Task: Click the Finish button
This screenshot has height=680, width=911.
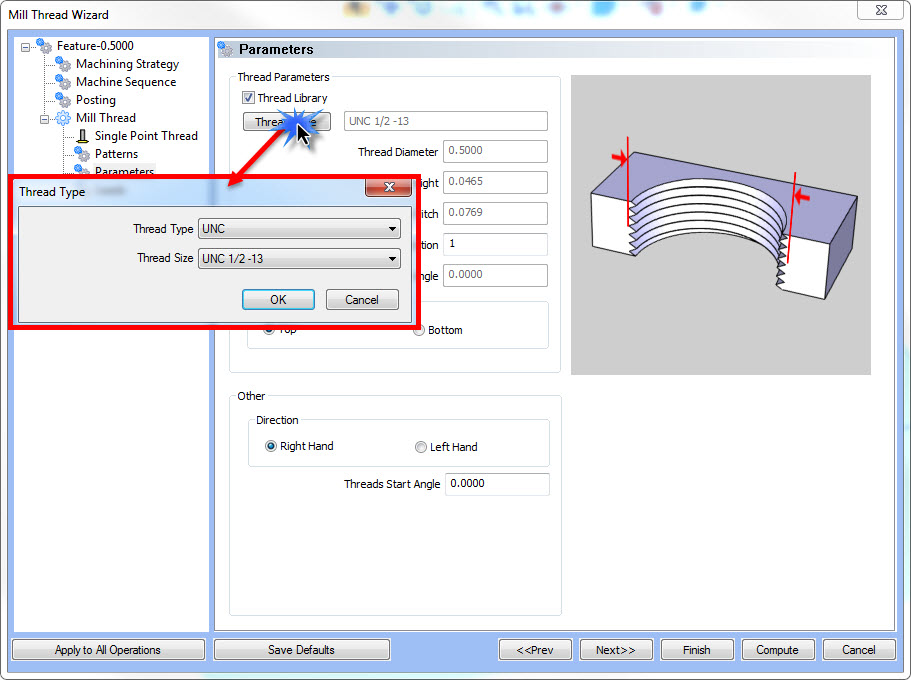Action: pos(697,650)
